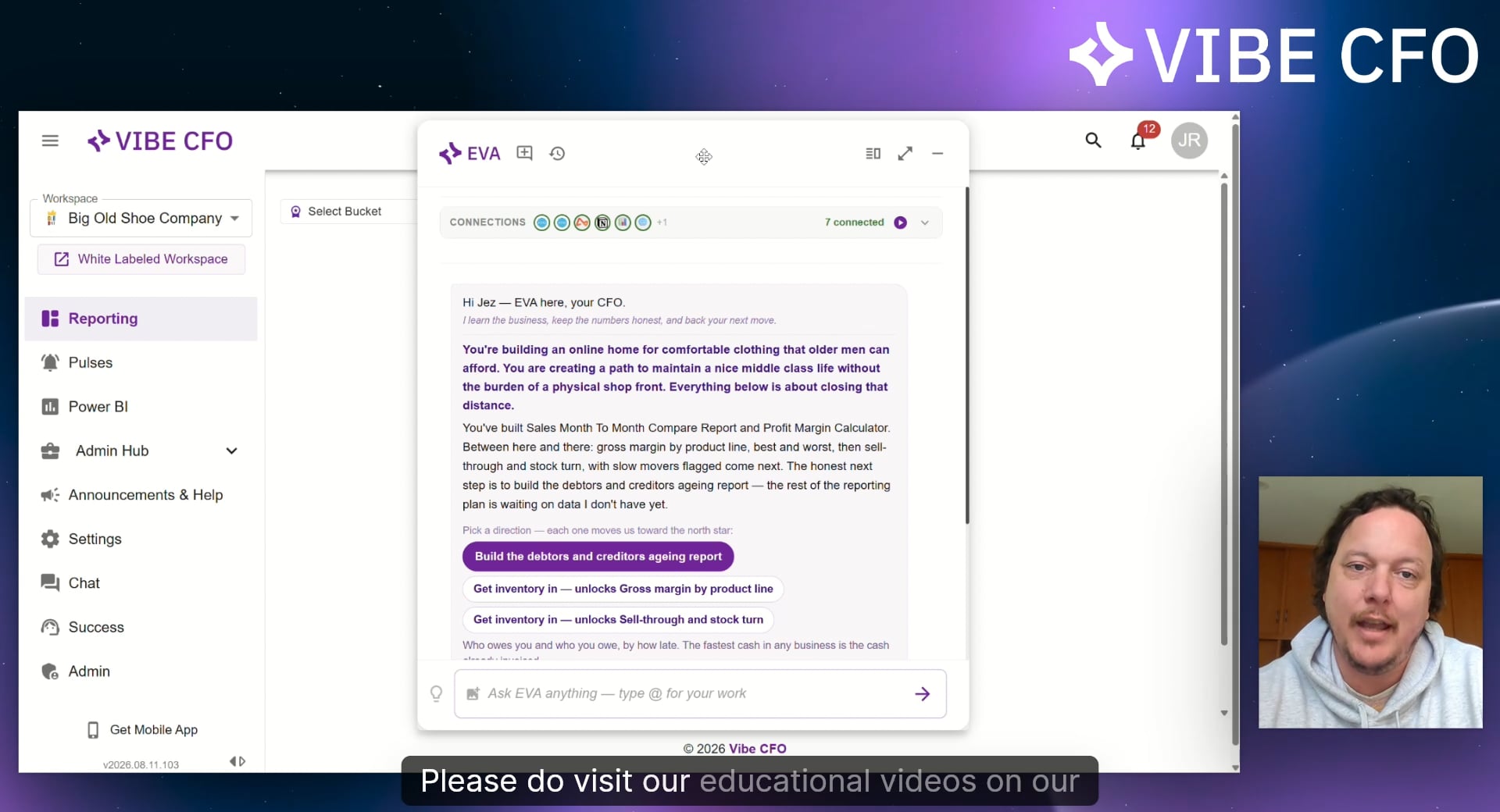Click the sixth connection icon before +1

[x=643, y=223]
